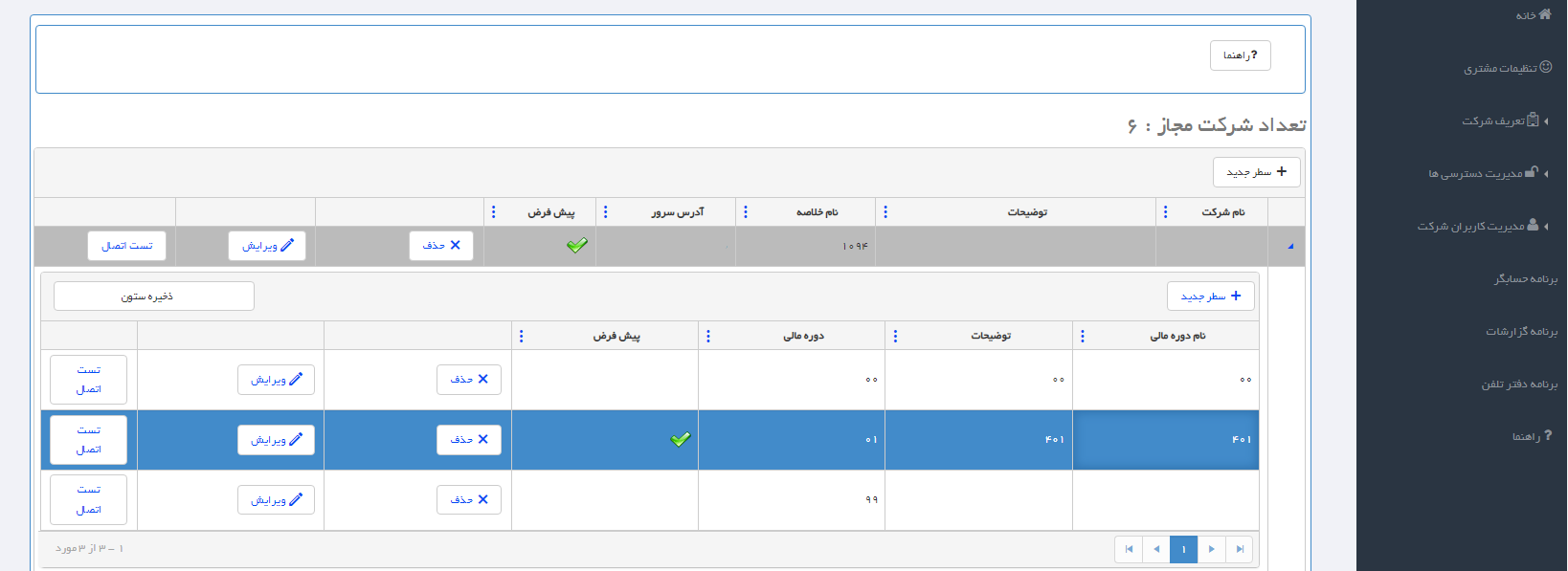Test connection for company 1094
The width and height of the screenshot is (1568, 571).
[x=126, y=246]
